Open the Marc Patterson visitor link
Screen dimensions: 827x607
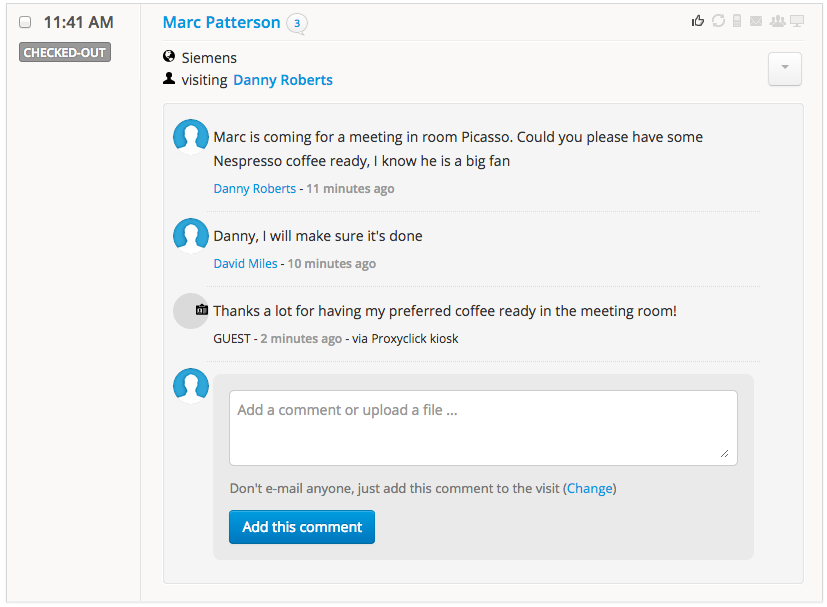221,22
